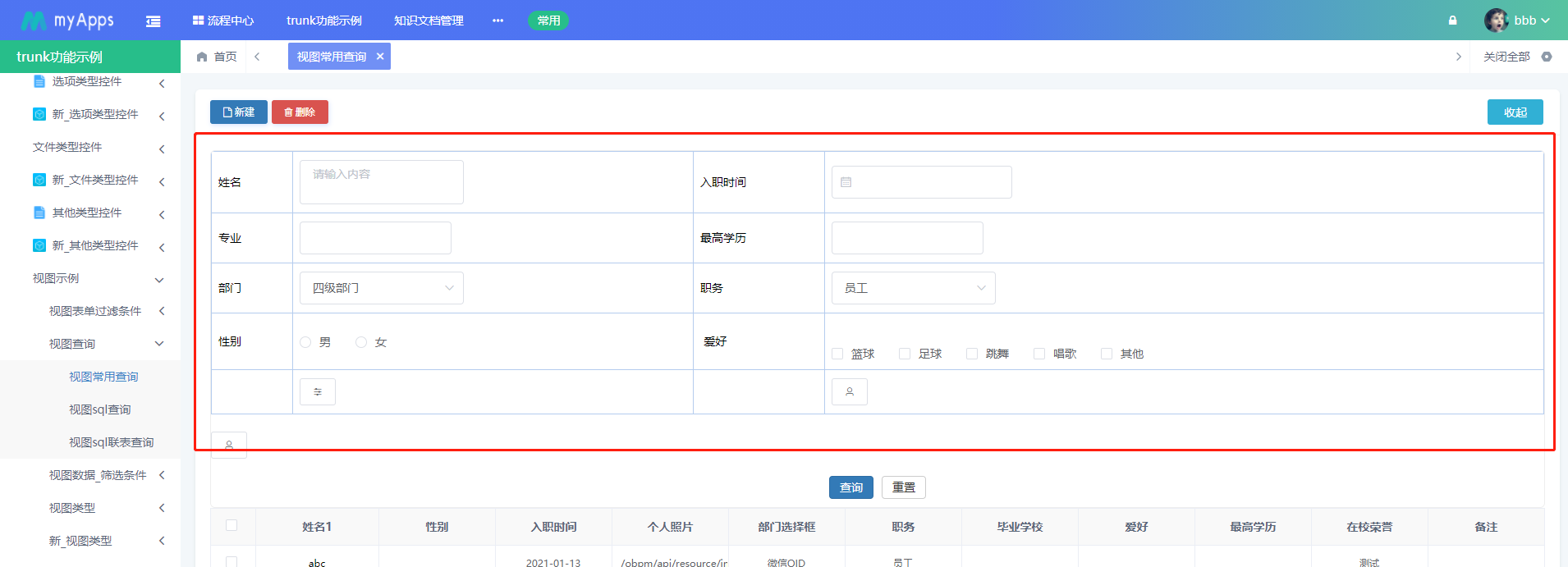Click the user picker icon in the last row's right cell
The image size is (1568, 567).
tap(850, 392)
